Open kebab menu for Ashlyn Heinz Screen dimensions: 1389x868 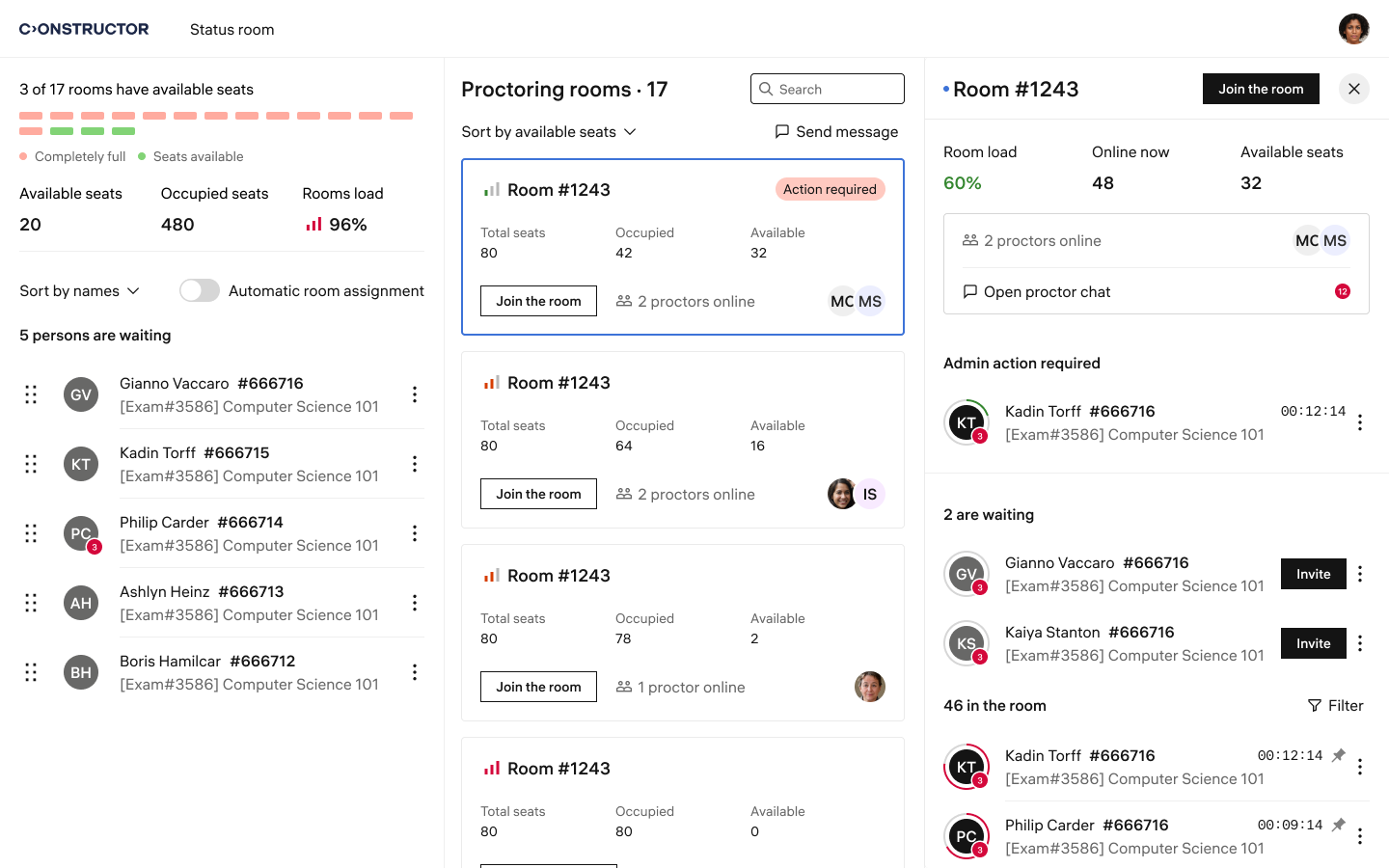click(415, 603)
